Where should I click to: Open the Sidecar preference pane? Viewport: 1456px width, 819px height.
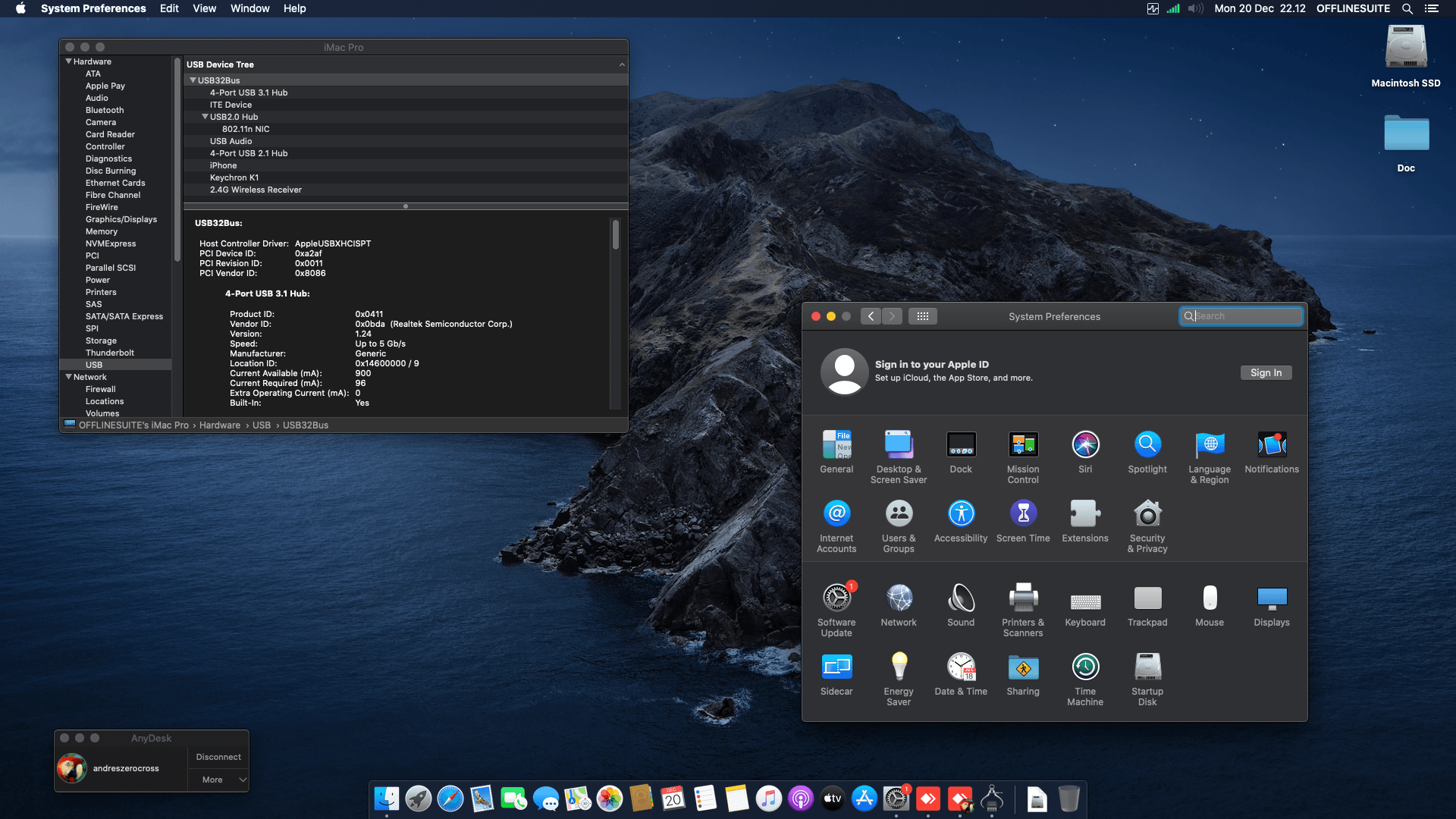836,667
